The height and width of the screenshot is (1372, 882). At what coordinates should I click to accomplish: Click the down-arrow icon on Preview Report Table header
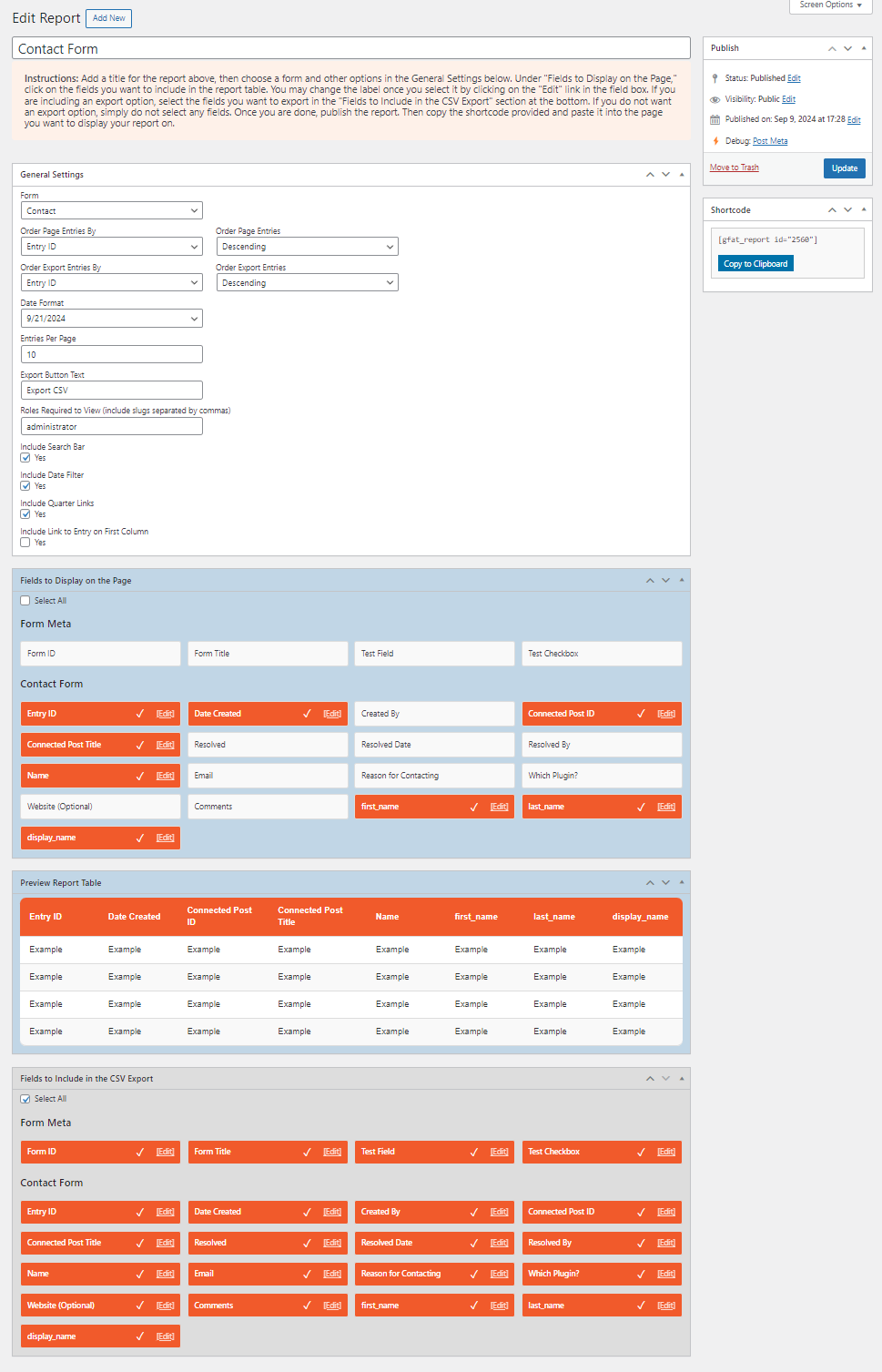tap(664, 882)
